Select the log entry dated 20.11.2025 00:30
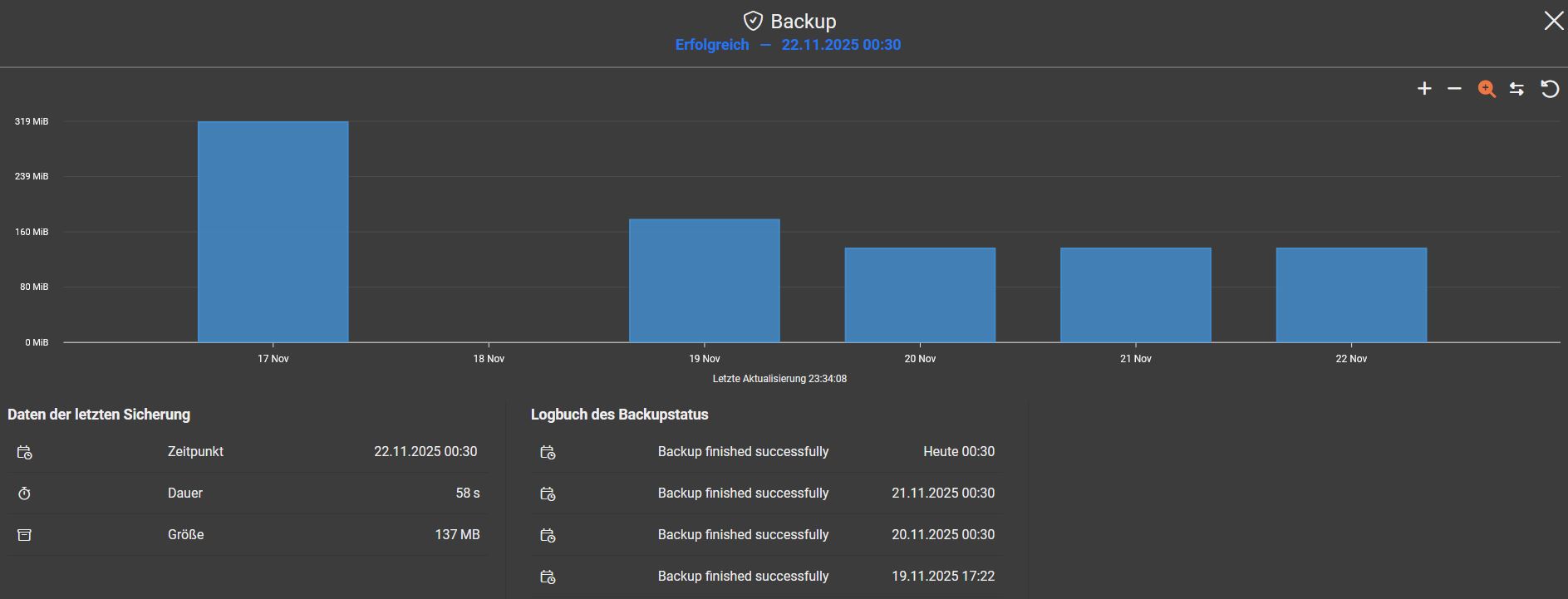The image size is (1568, 599). pyautogui.click(x=743, y=535)
